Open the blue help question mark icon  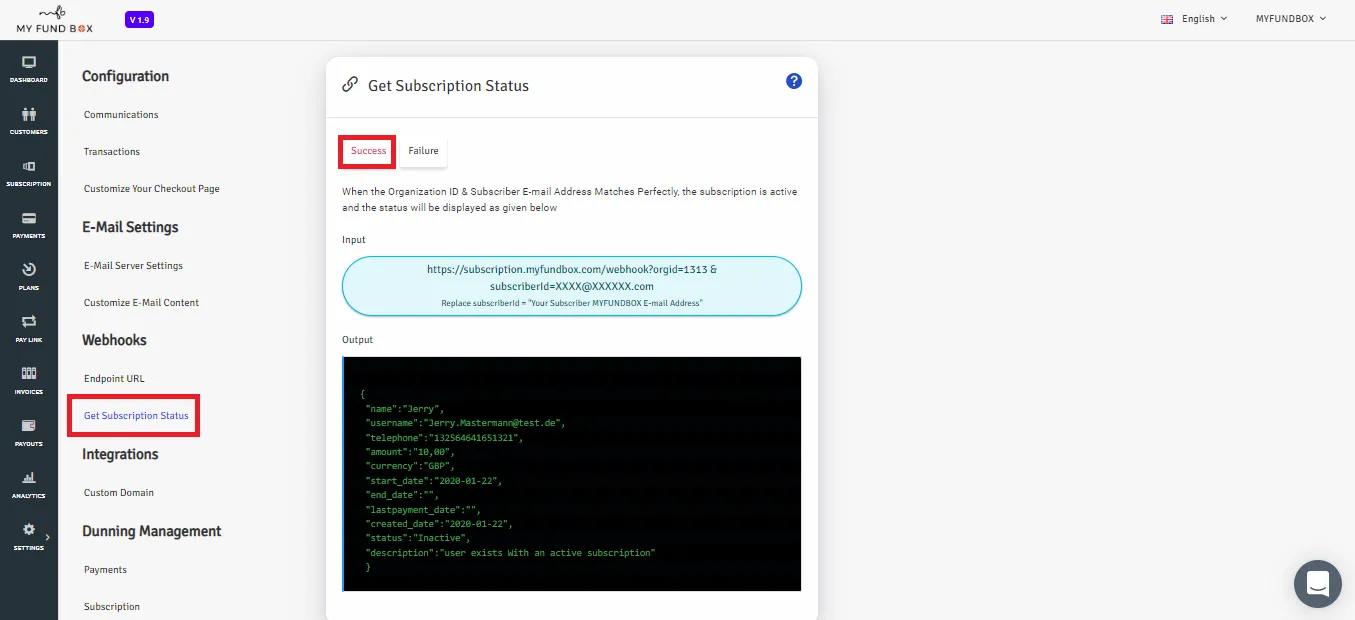pyautogui.click(x=794, y=81)
